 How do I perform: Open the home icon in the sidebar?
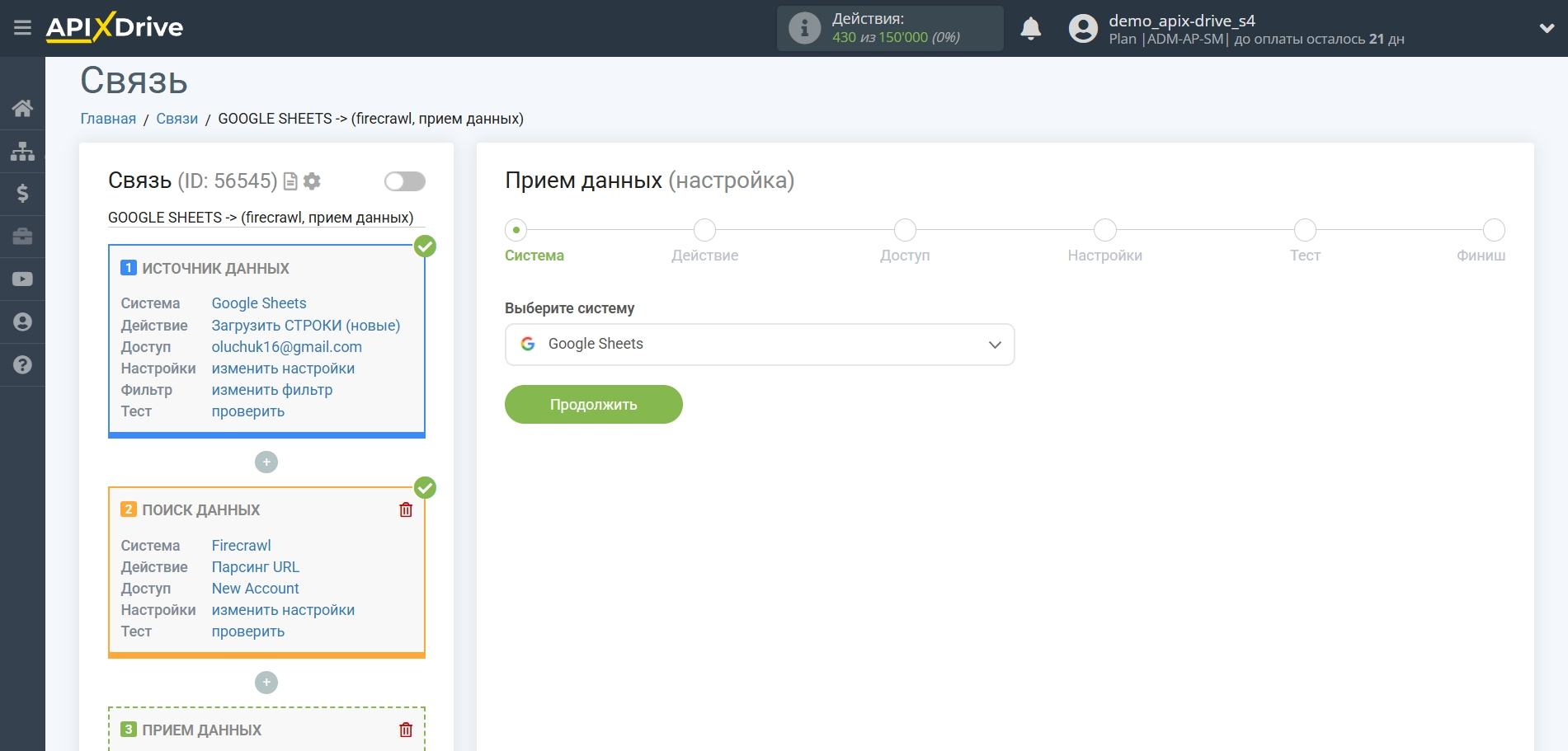coord(22,108)
